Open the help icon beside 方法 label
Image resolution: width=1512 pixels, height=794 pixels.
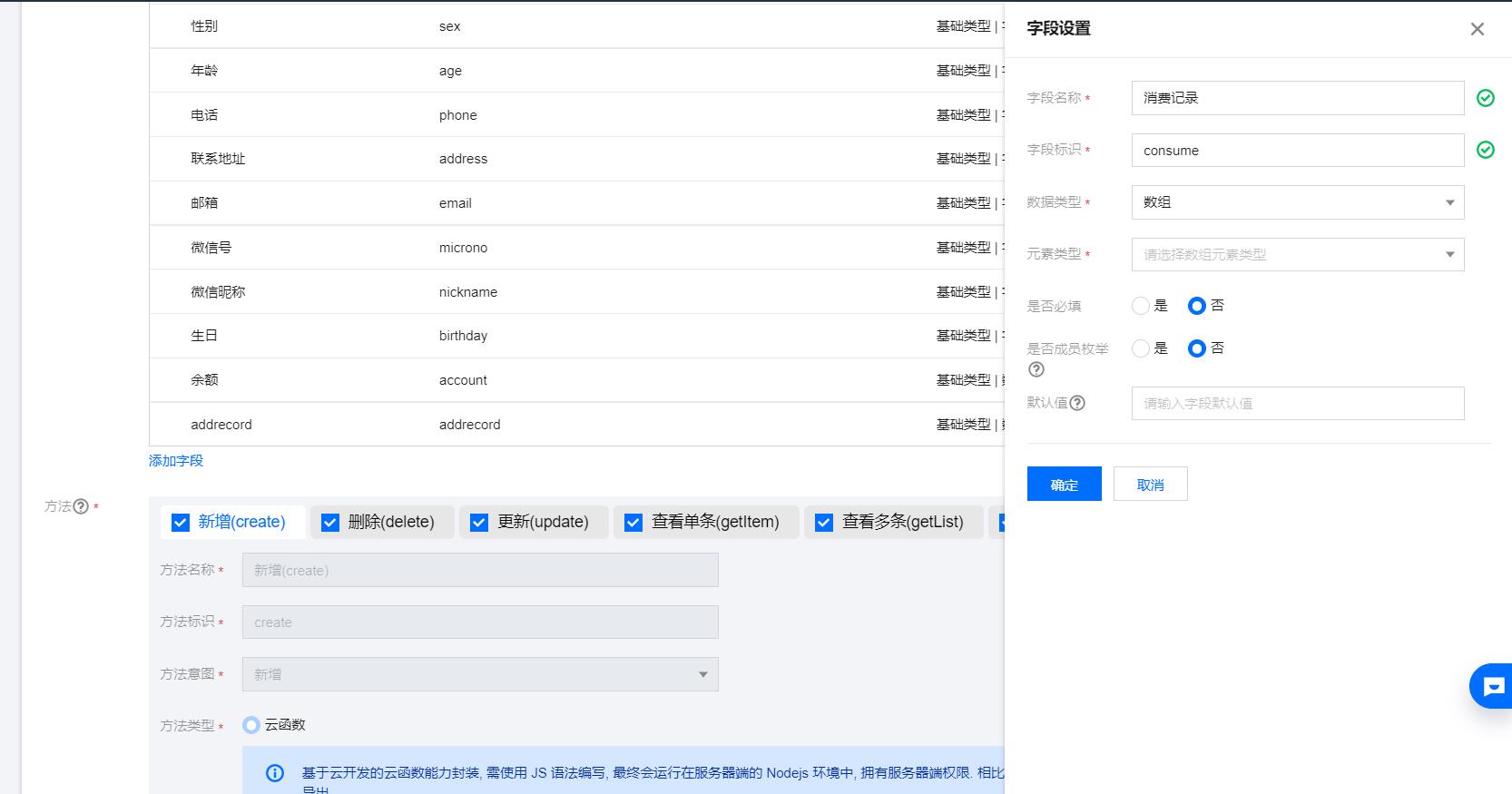[81, 506]
